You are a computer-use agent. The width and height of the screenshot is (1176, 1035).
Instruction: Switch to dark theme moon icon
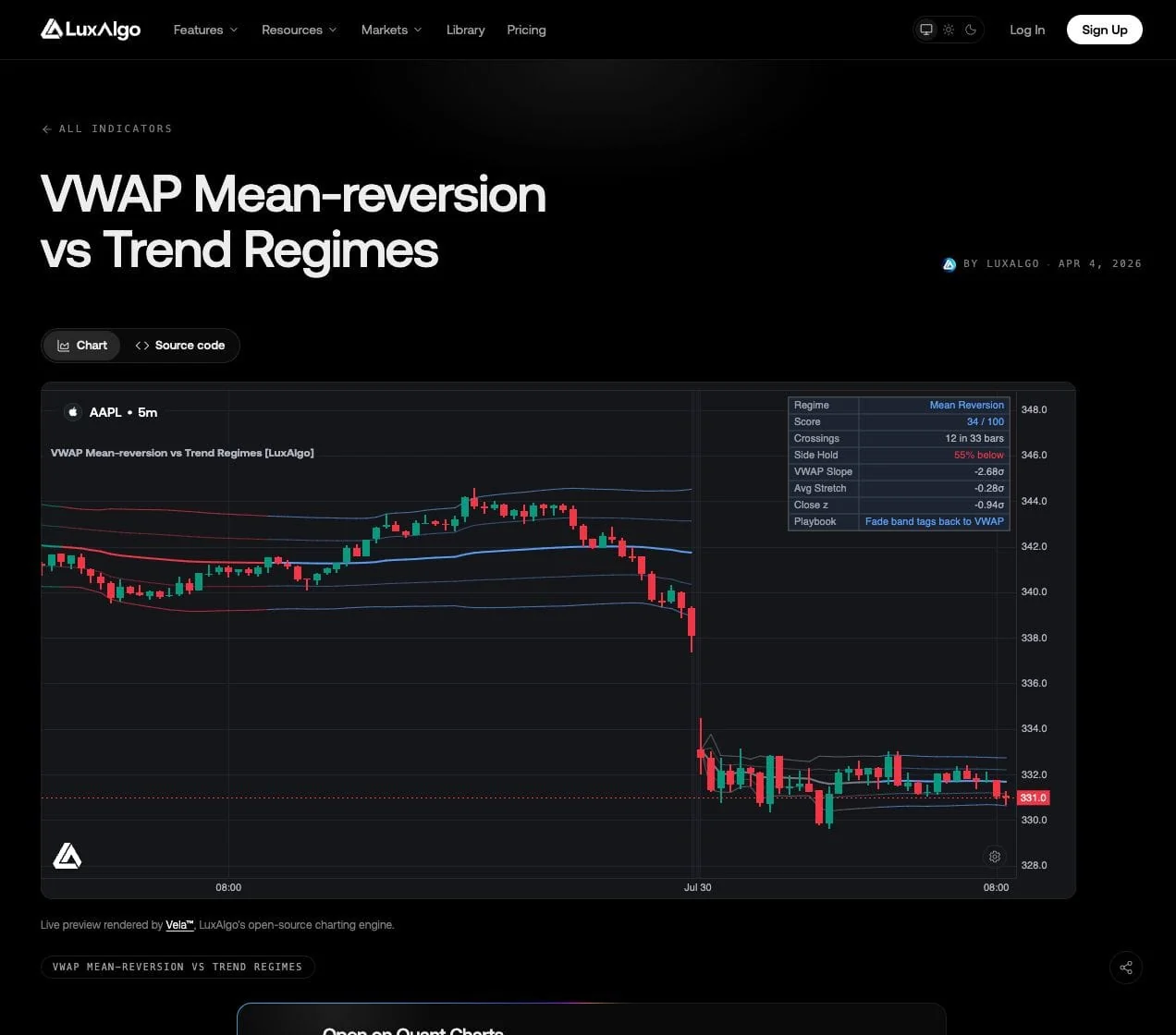point(971,30)
